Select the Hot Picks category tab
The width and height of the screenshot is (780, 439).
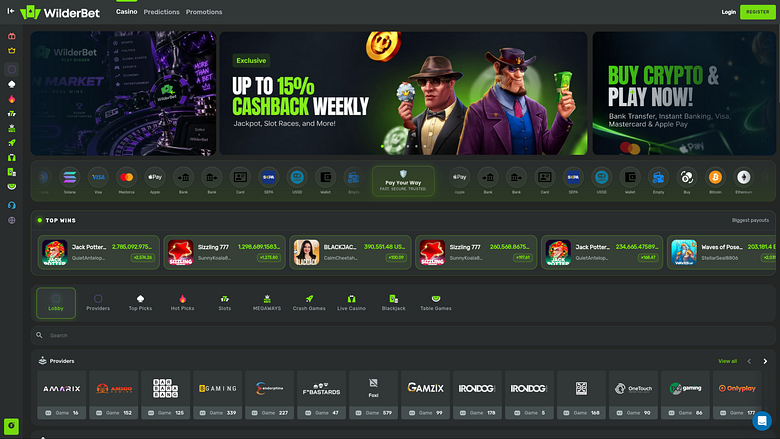(183, 303)
